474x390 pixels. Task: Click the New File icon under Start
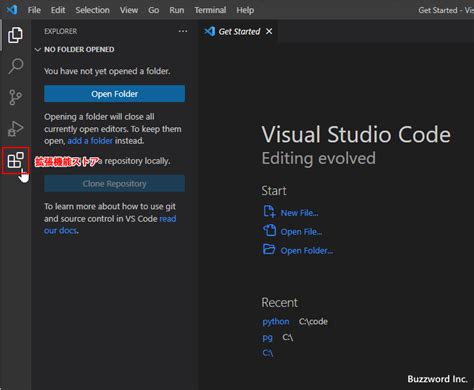(x=269, y=212)
